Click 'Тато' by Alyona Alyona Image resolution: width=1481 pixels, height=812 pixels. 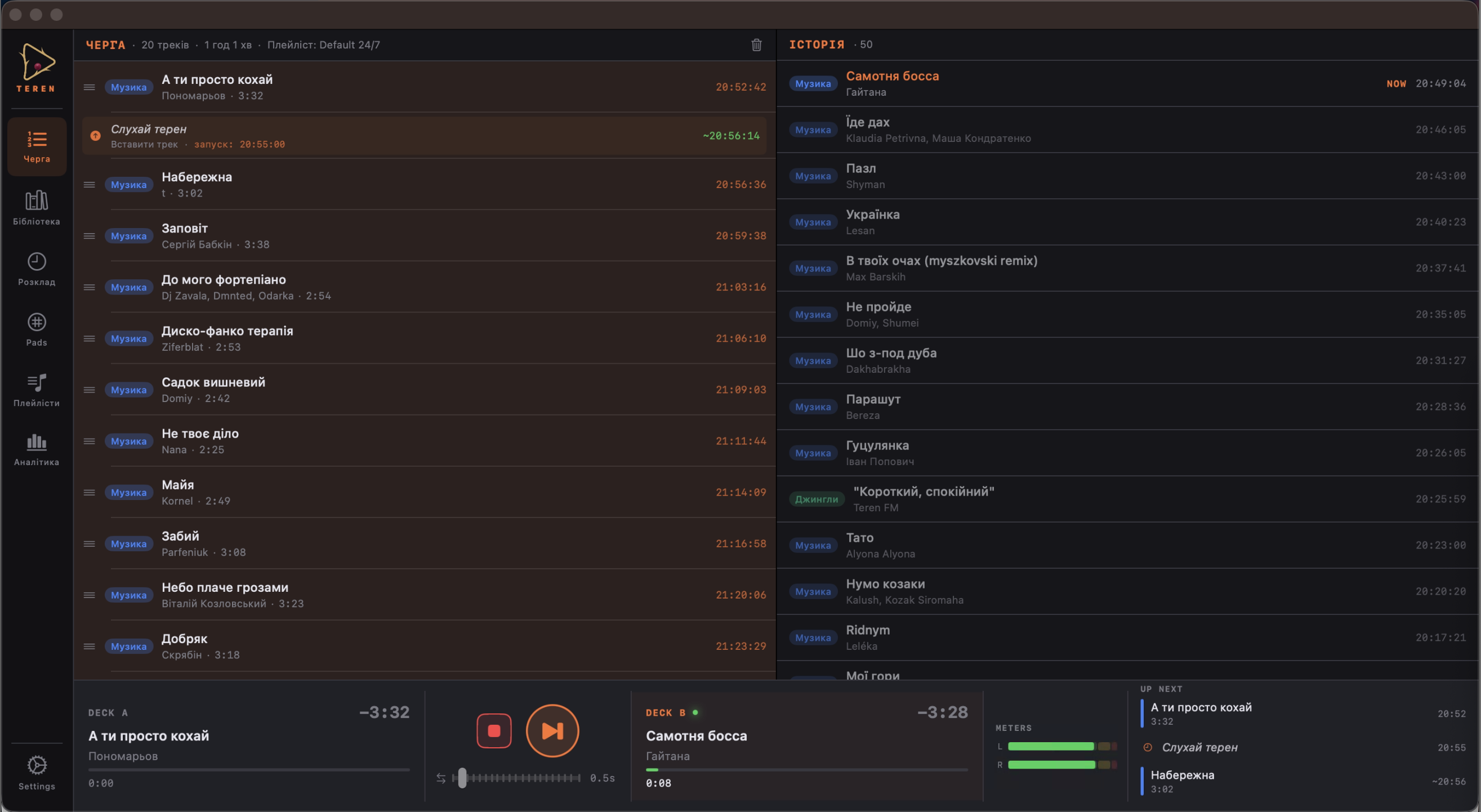coord(1127,545)
